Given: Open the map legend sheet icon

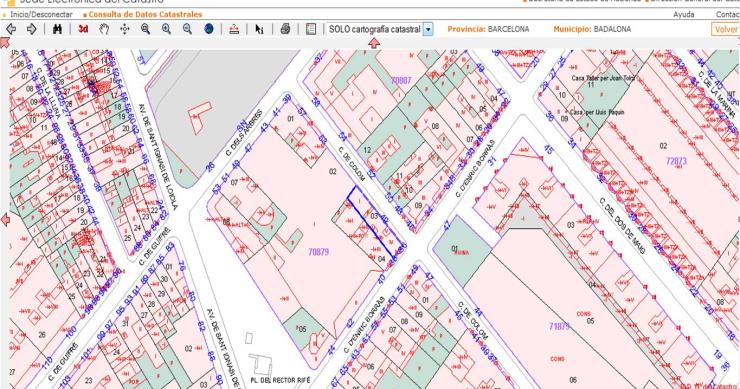Looking at the screenshot, I should click(x=311, y=29).
